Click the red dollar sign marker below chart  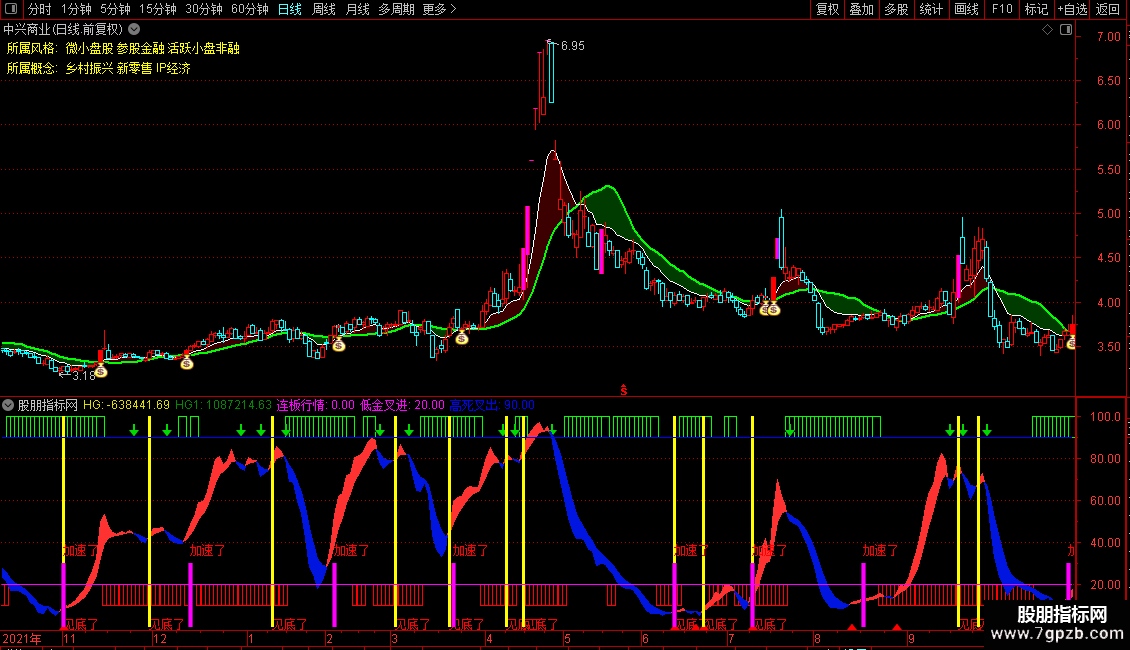(x=624, y=390)
